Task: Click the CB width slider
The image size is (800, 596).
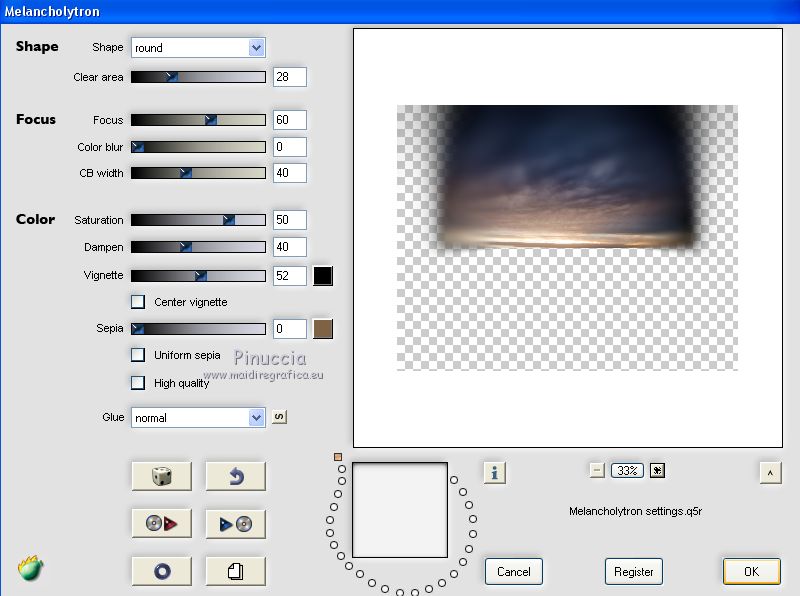Action: click(198, 173)
